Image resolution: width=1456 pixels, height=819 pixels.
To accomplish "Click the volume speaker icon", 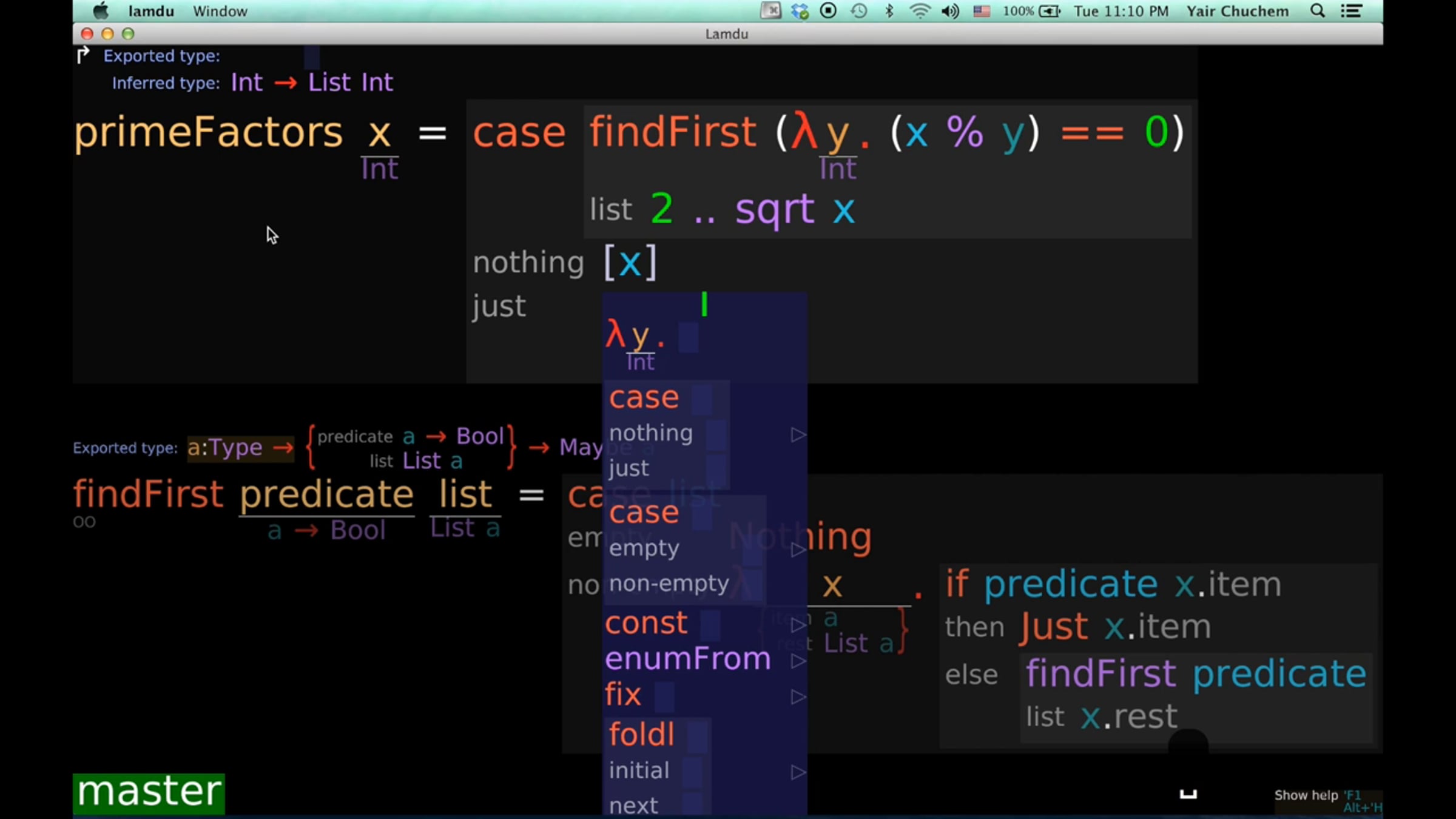I will (950, 11).
